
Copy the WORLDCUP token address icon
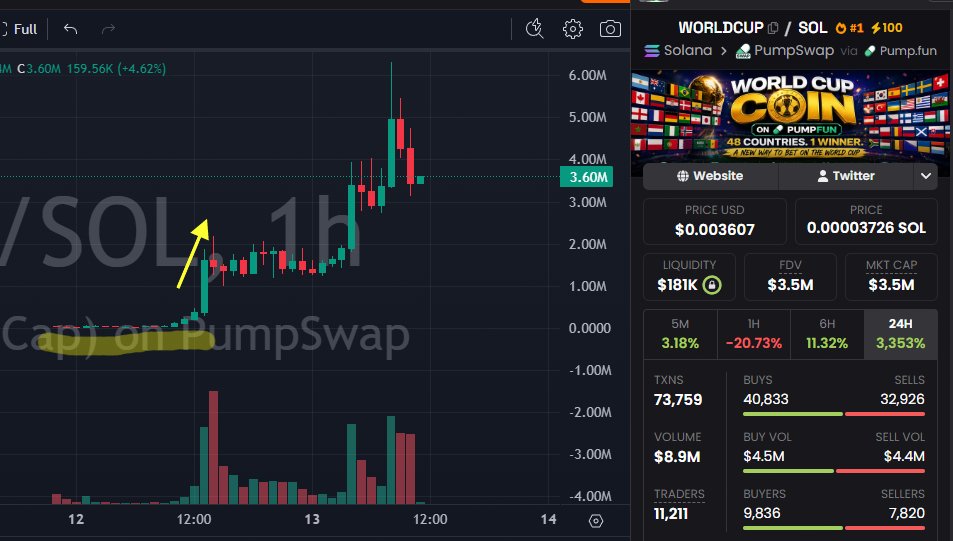click(773, 28)
